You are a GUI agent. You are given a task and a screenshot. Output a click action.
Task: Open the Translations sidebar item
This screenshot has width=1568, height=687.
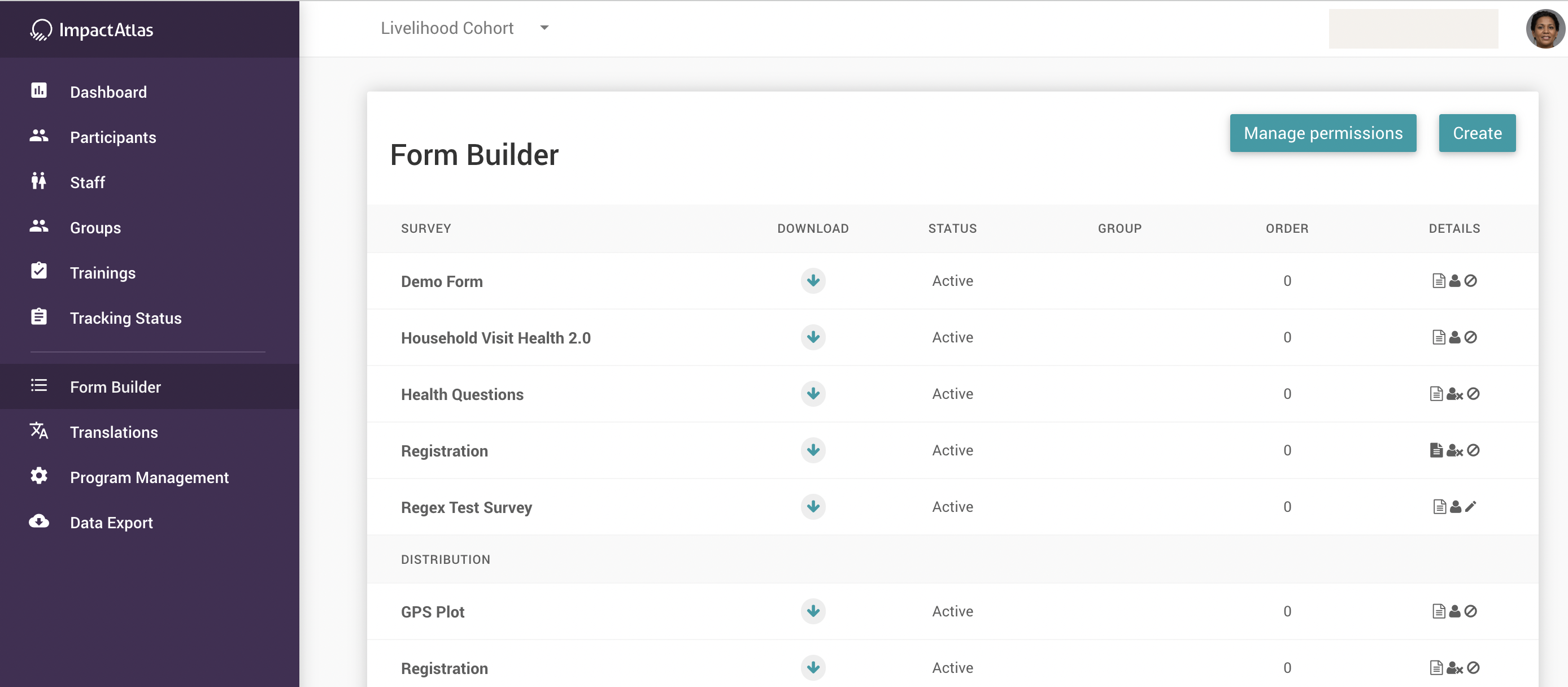coord(114,432)
